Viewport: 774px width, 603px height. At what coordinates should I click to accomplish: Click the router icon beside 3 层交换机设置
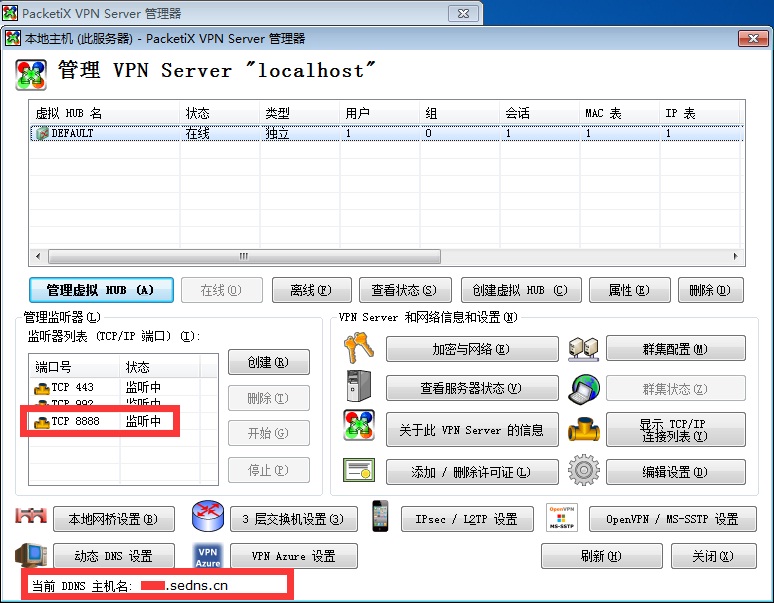[x=208, y=516]
